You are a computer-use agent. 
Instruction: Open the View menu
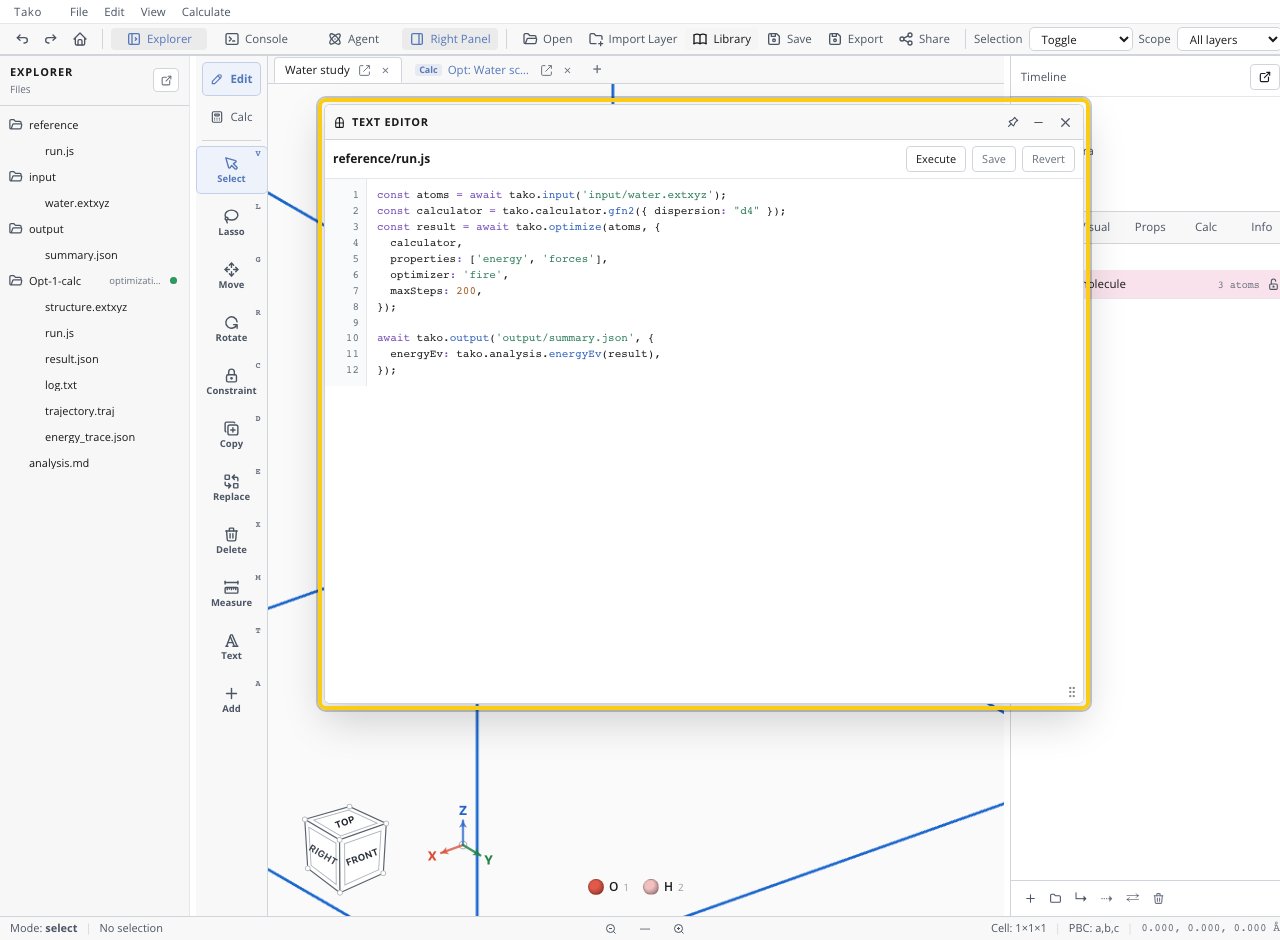pyautogui.click(x=153, y=12)
